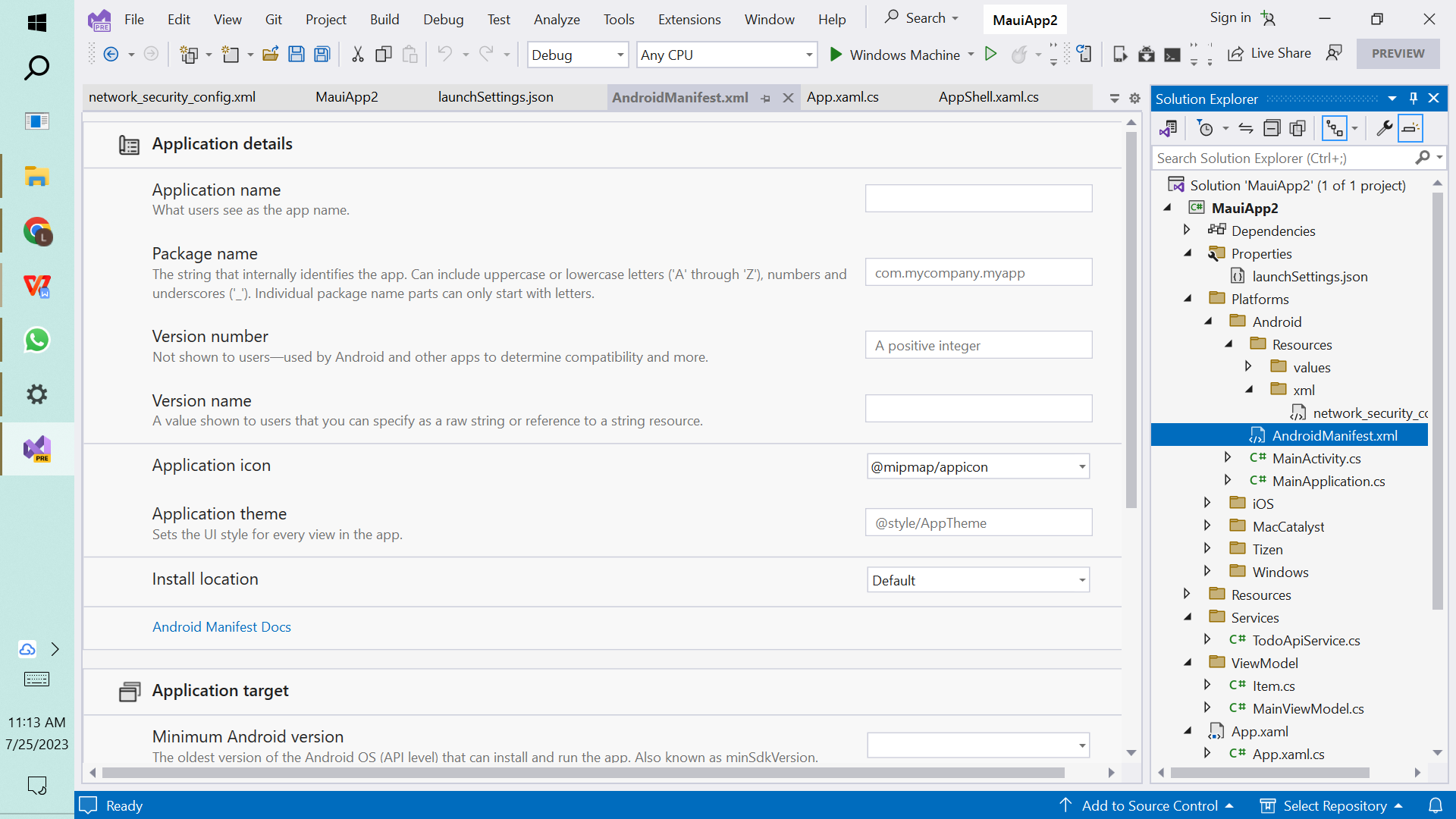1456x819 pixels.
Task: Collapse all nodes in Solution Explorer
Action: point(1272,128)
